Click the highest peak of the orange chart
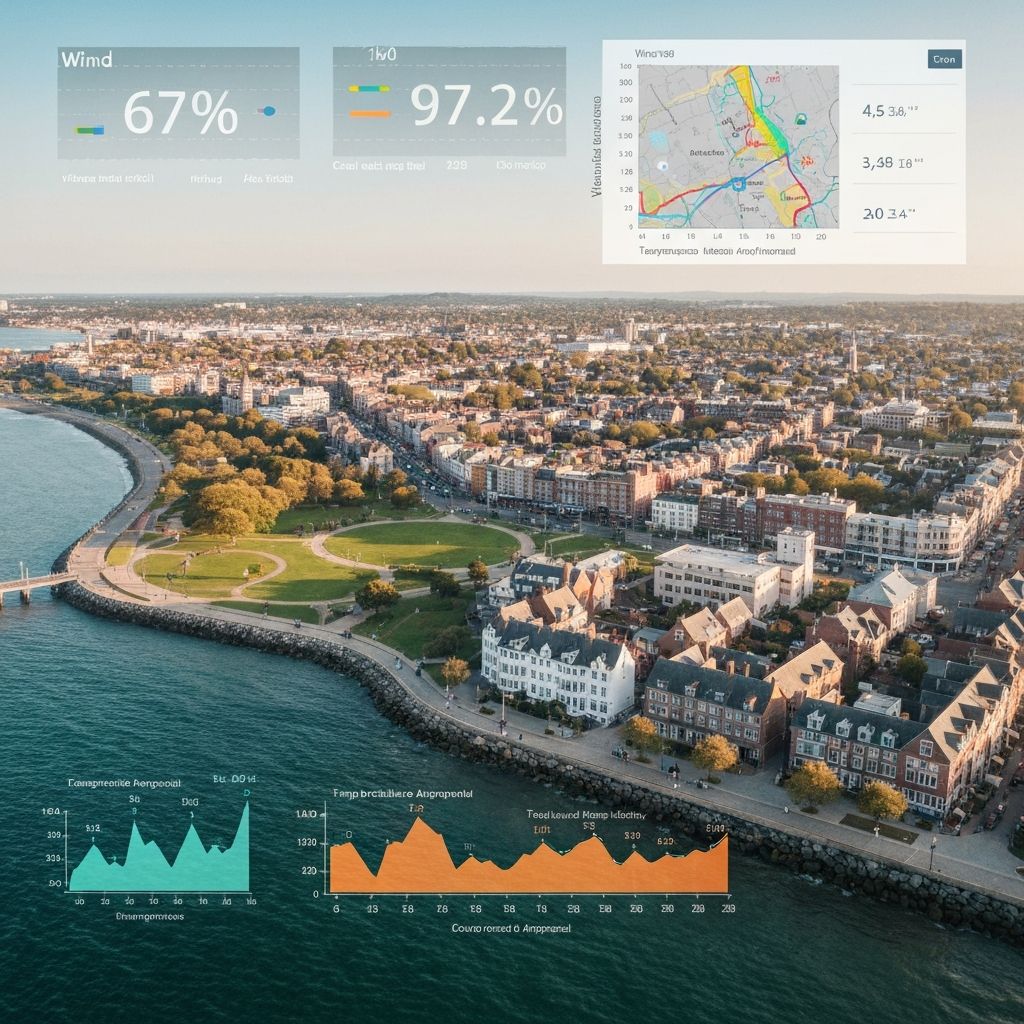Image resolution: width=1024 pixels, height=1024 pixels. pos(419,815)
